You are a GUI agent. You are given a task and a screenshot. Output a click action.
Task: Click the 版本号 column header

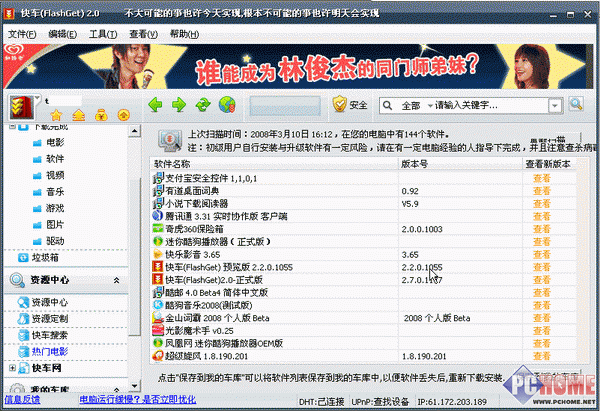[x=460, y=164]
